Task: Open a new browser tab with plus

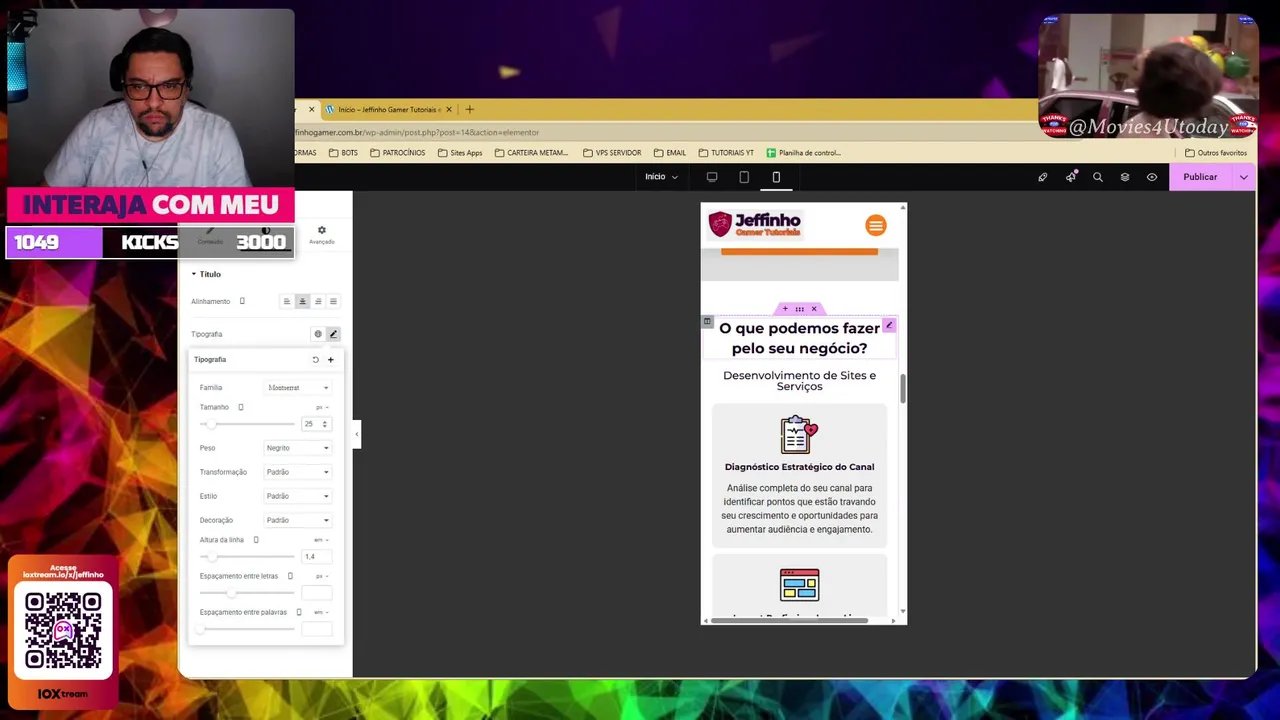Action: [469, 109]
